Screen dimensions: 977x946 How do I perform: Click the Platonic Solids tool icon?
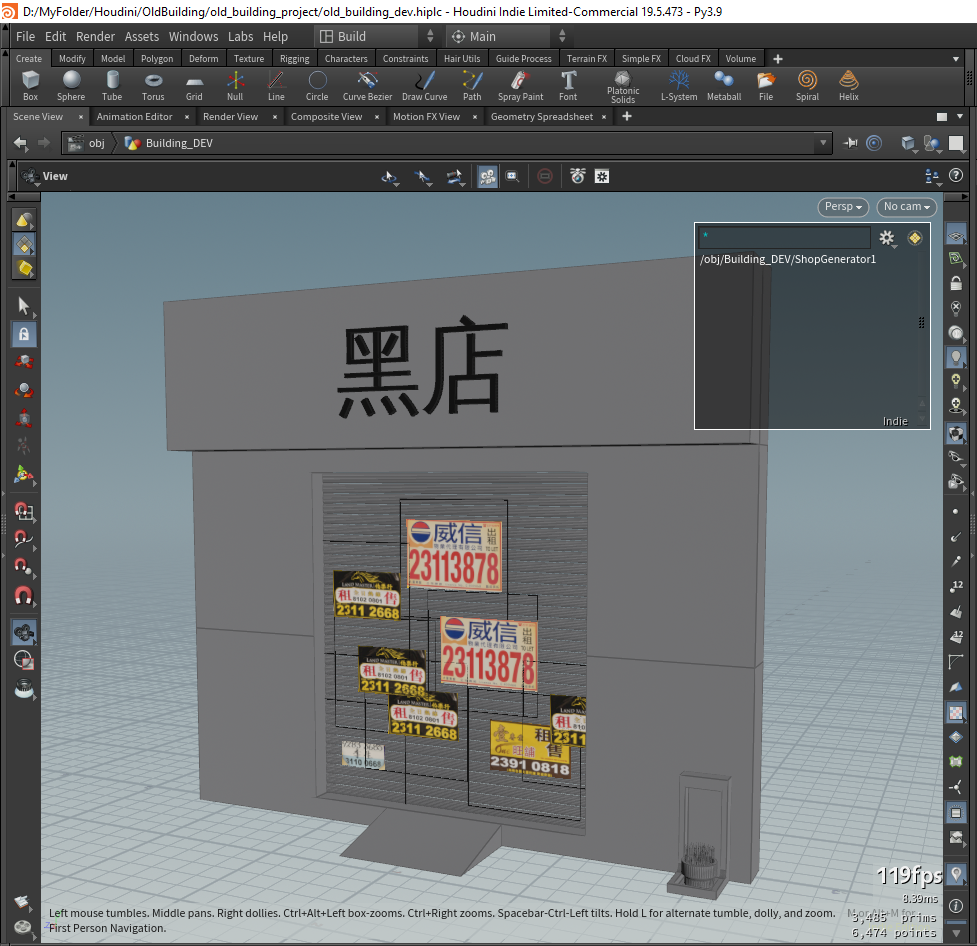pos(623,82)
